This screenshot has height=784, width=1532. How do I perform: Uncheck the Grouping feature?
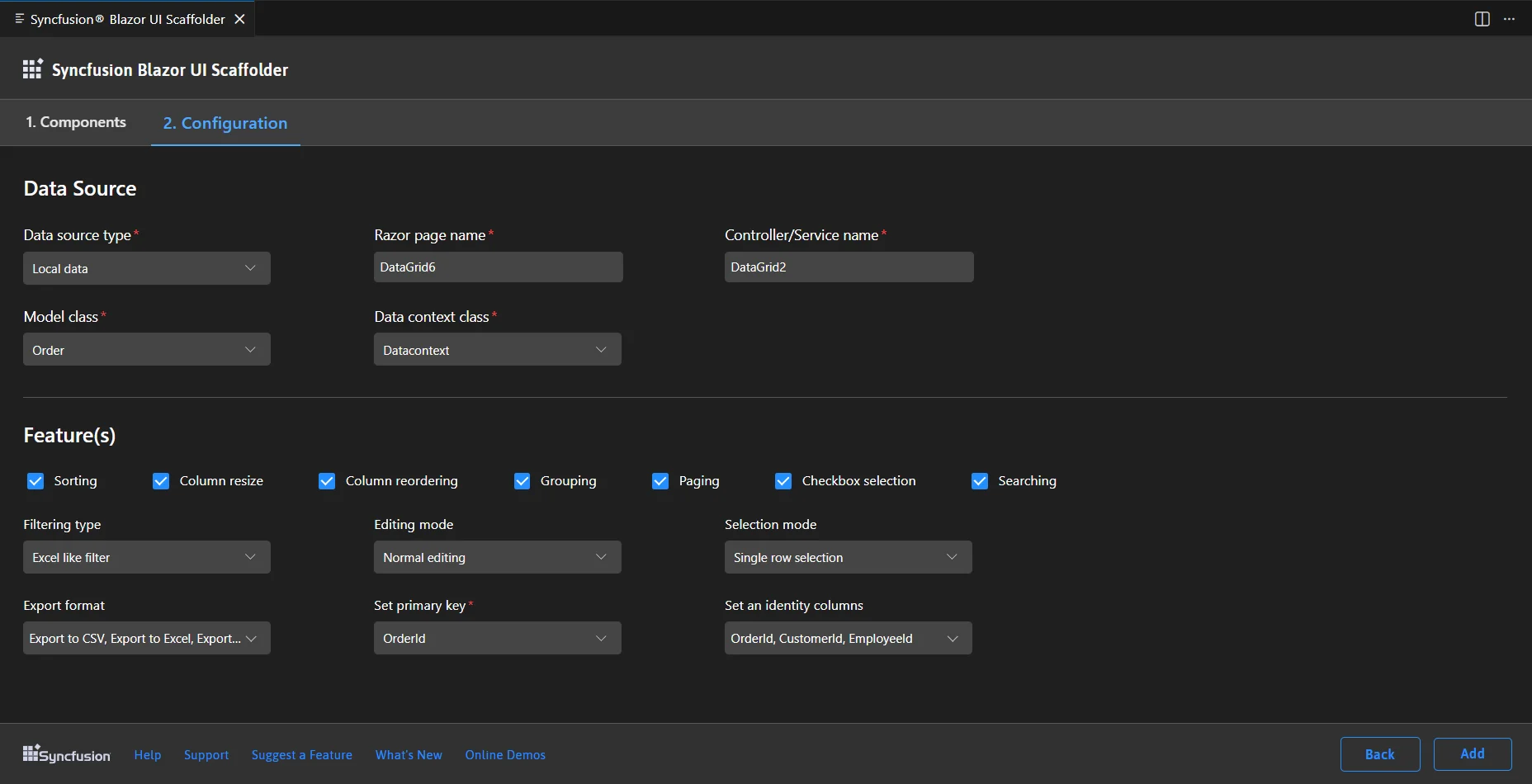522,480
